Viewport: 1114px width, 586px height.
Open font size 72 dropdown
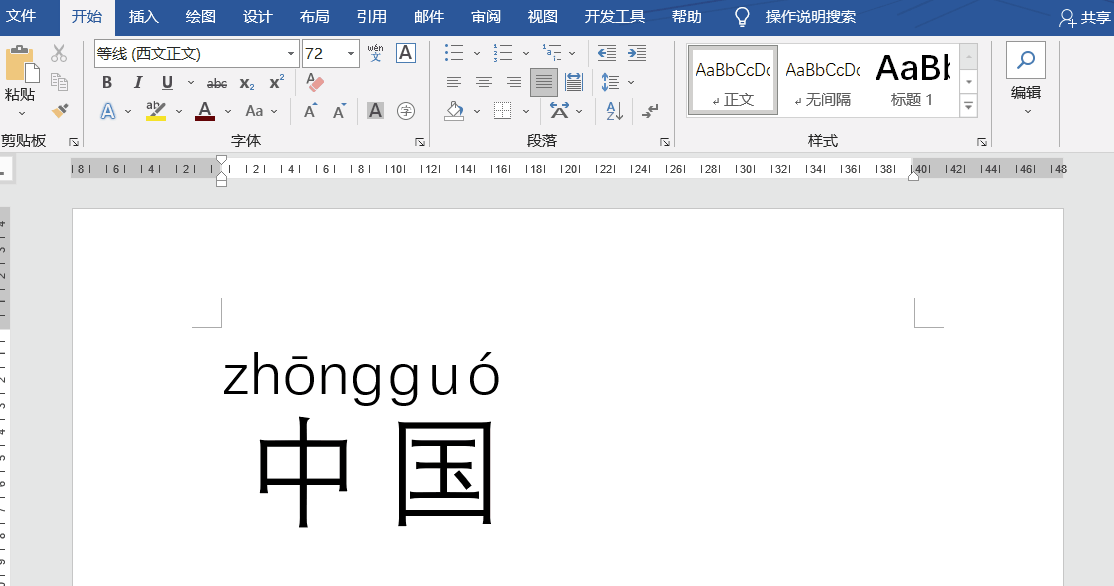point(351,54)
